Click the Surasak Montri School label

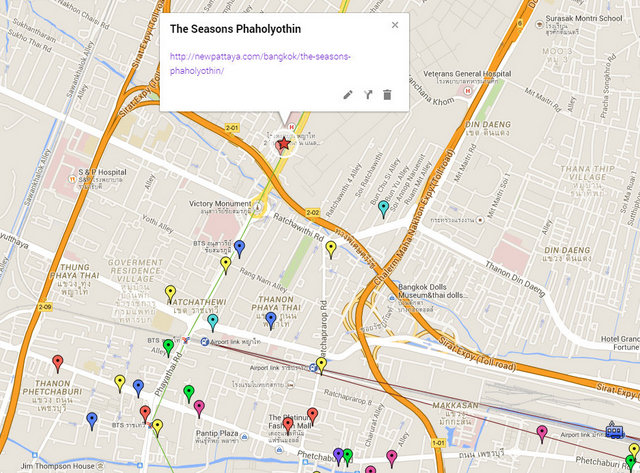584,18
